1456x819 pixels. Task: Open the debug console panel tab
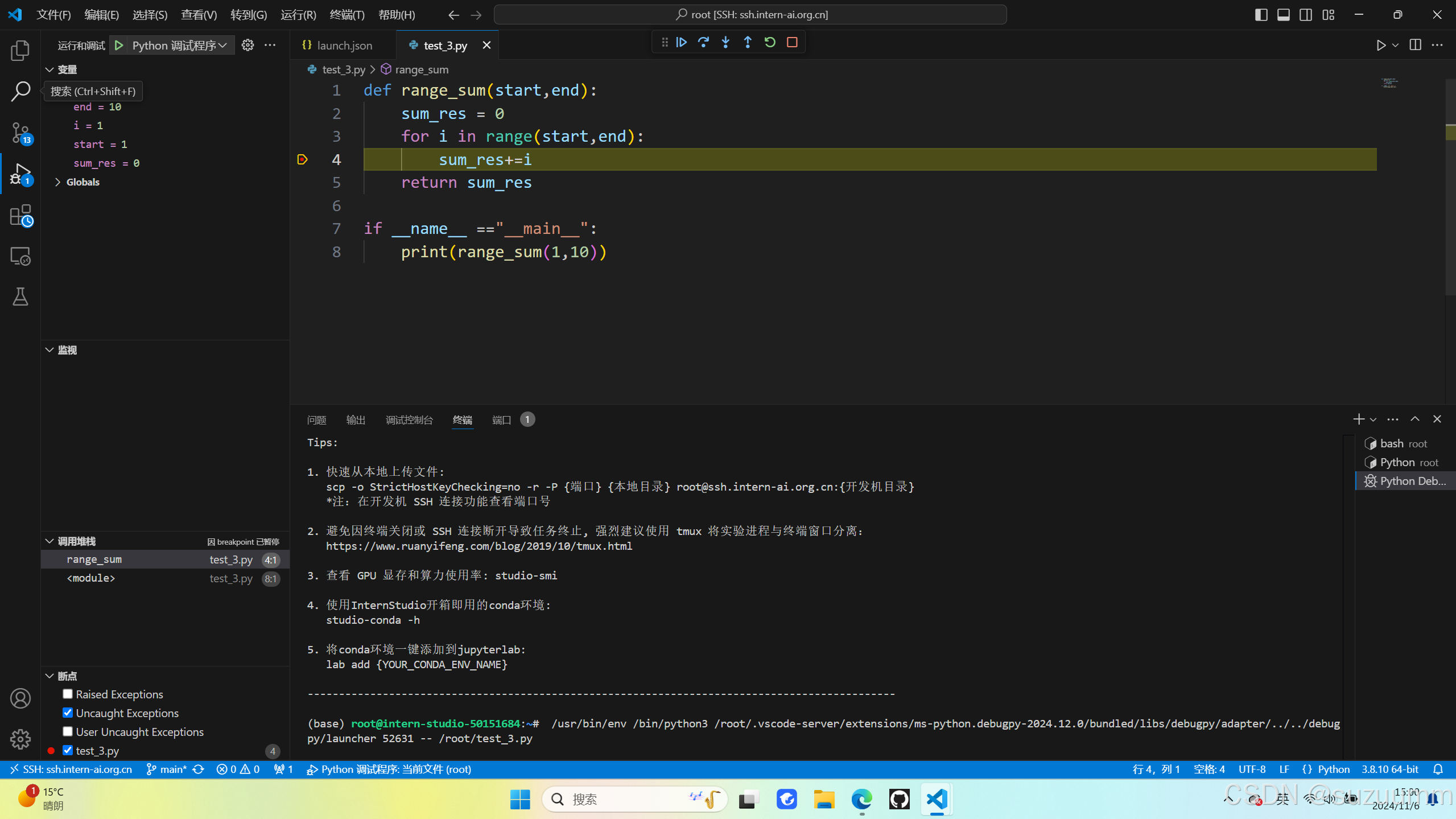pyautogui.click(x=409, y=420)
